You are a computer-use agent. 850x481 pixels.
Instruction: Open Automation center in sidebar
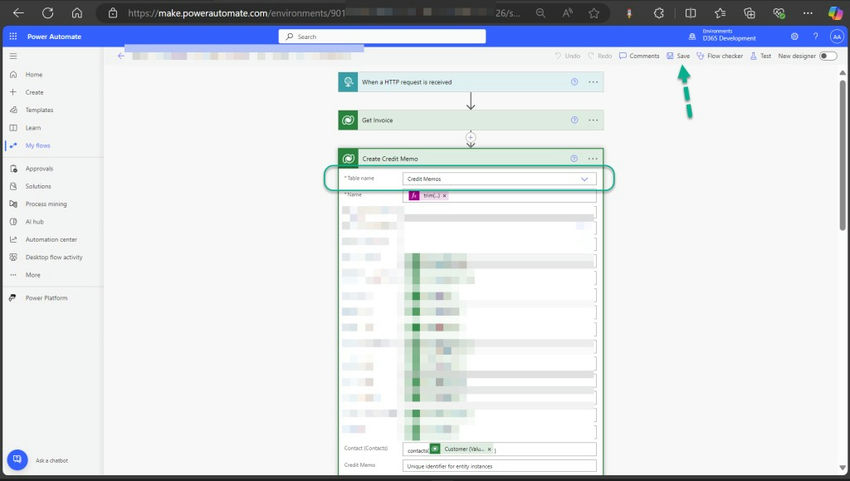pyautogui.click(x=51, y=239)
